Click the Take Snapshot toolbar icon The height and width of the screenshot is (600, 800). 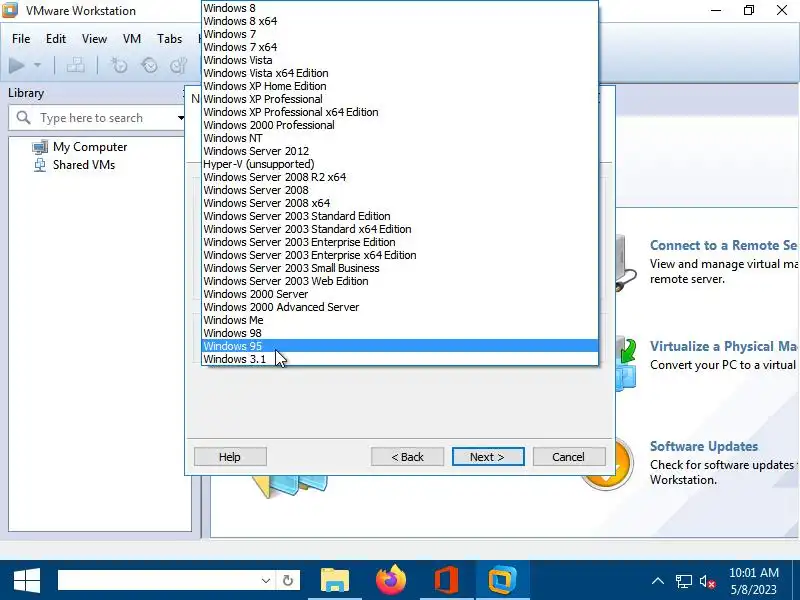pyautogui.click(x=119, y=65)
